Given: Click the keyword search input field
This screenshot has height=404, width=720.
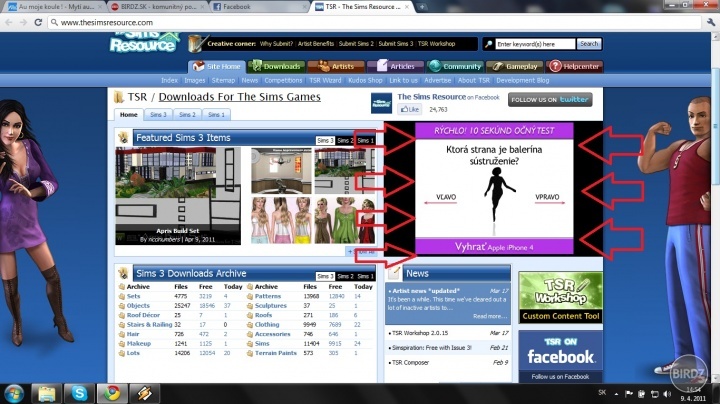Looking at the screenshot, I should point(535,44).
